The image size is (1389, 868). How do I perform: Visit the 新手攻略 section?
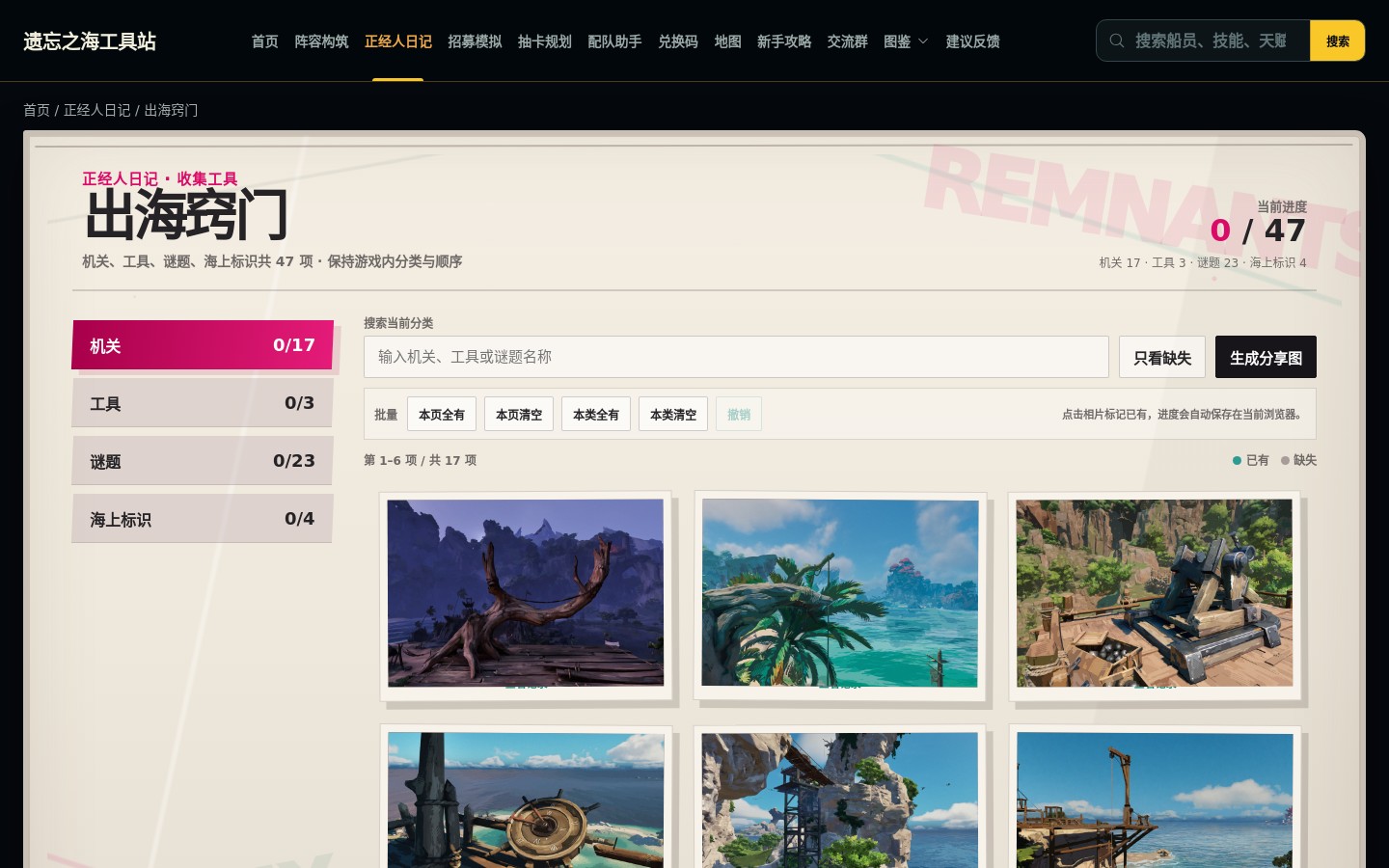point(784,41)
